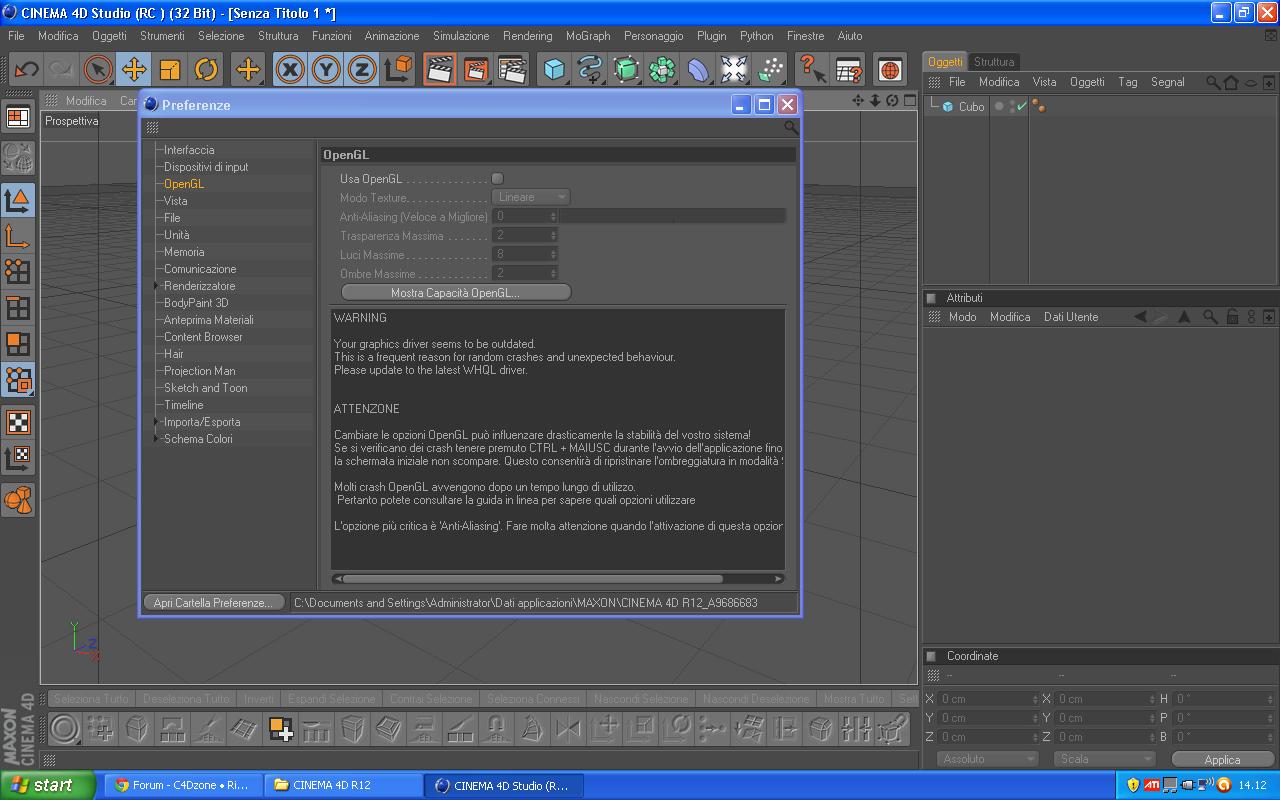Activate the Move tool in the top toolbar
This screenshot has height=800, width=1280.
pos(133,69)
